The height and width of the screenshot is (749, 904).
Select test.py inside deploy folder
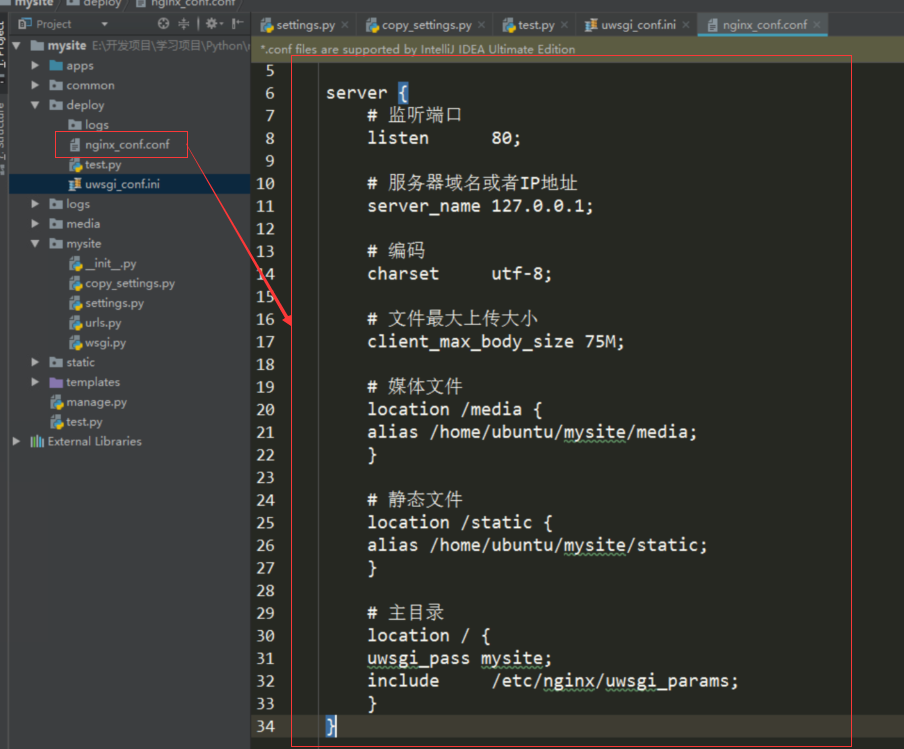point(103,164)
